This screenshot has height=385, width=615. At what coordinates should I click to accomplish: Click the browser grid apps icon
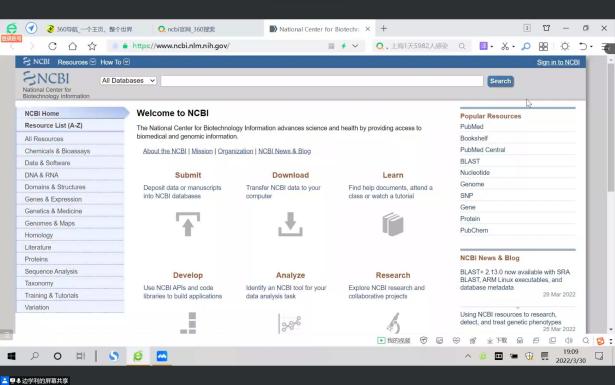543,46
